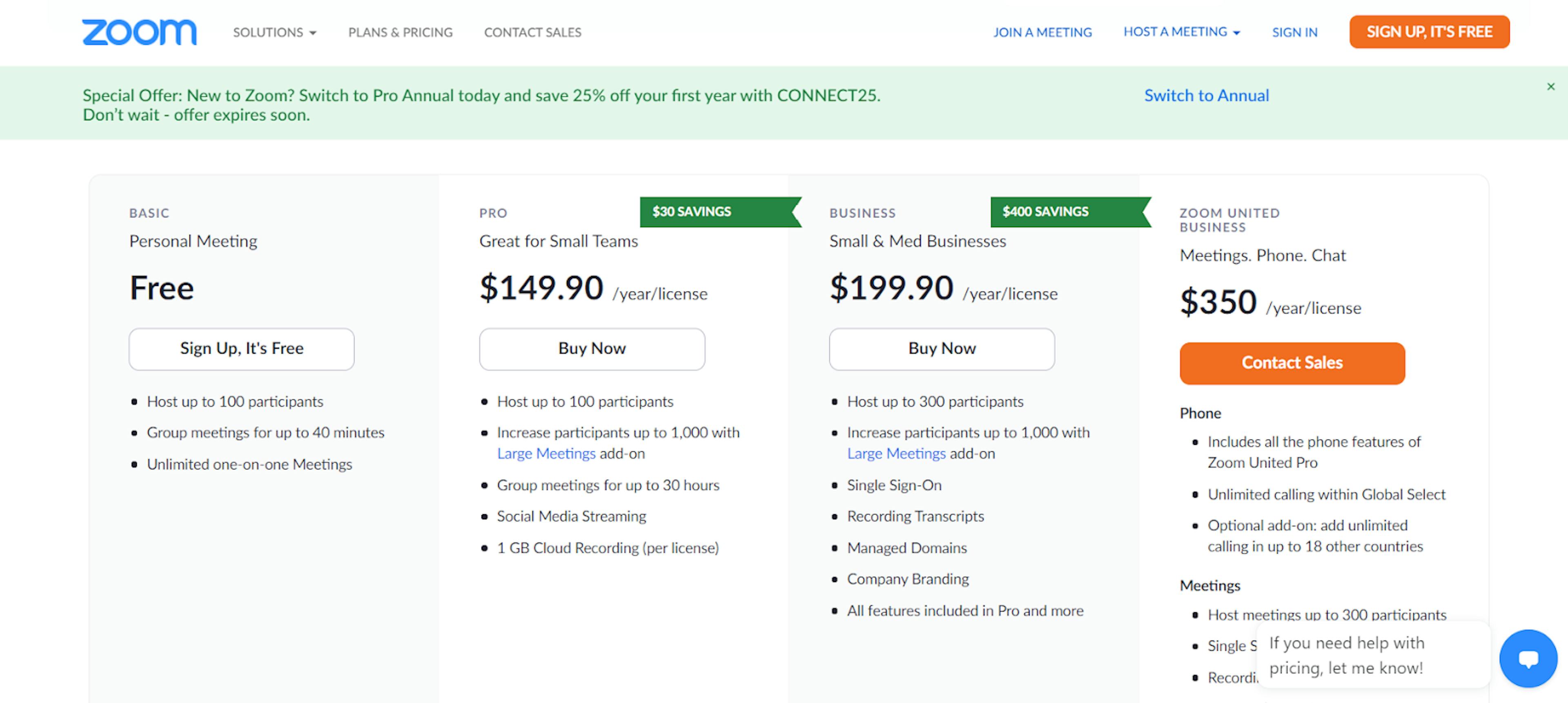1568x703 pixels.
Task: Click 'Great for Small Teams' subtitle
Action: click(558, 241)
